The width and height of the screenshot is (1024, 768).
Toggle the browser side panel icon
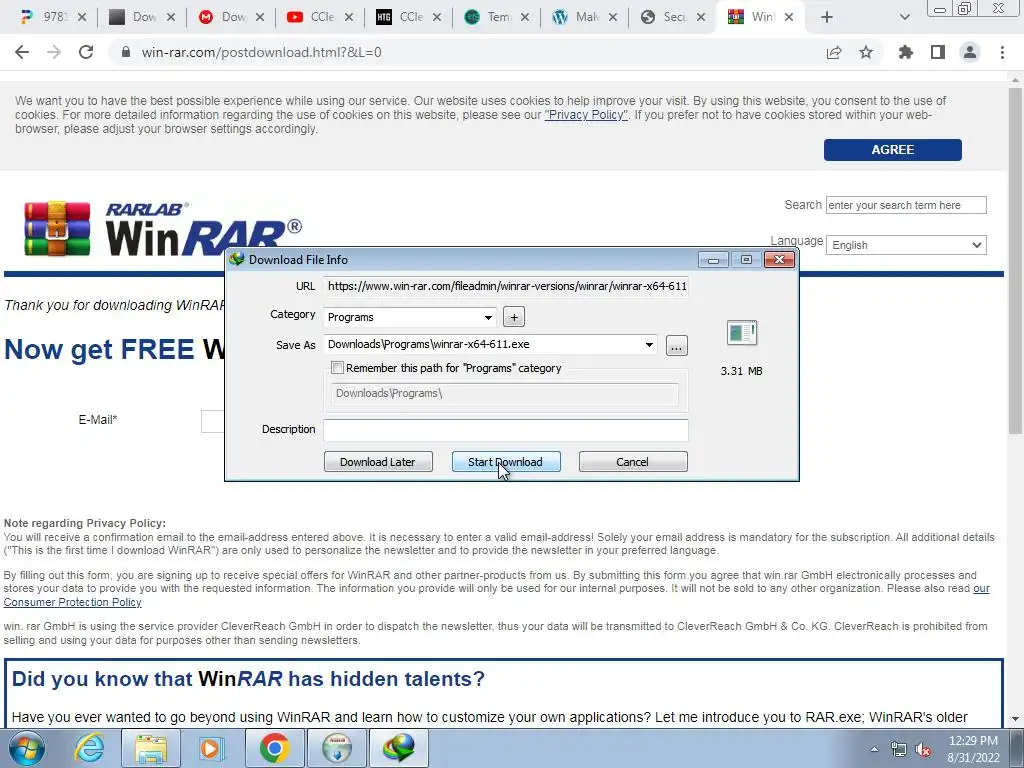pos(938,52)
